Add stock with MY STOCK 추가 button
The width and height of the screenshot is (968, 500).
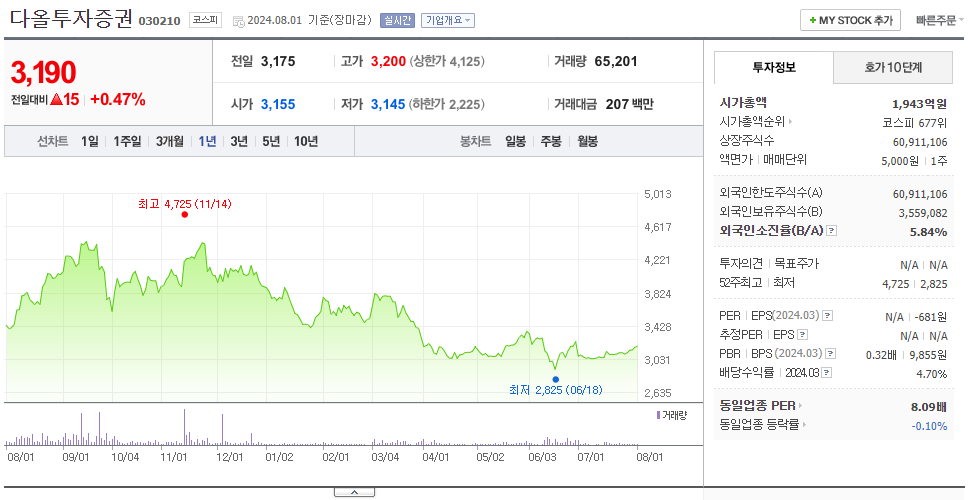[x=850, y=20]
